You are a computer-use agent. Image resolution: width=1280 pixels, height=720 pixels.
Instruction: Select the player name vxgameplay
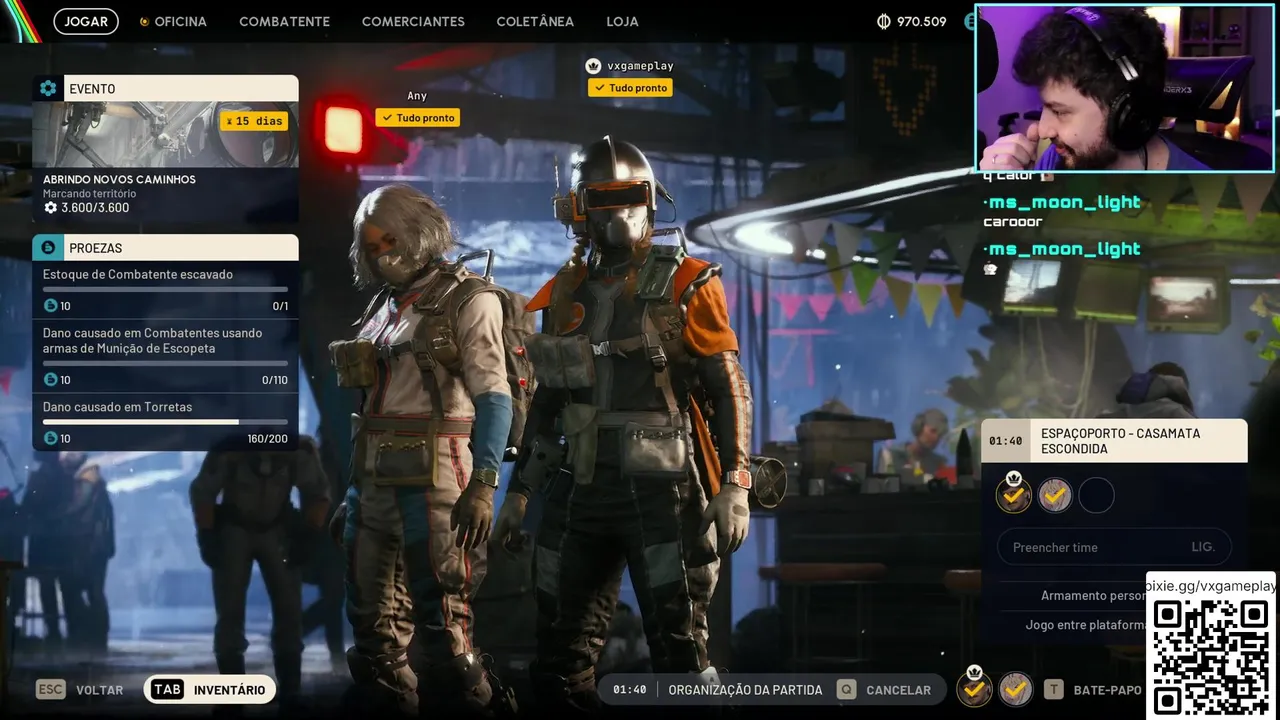640,66
